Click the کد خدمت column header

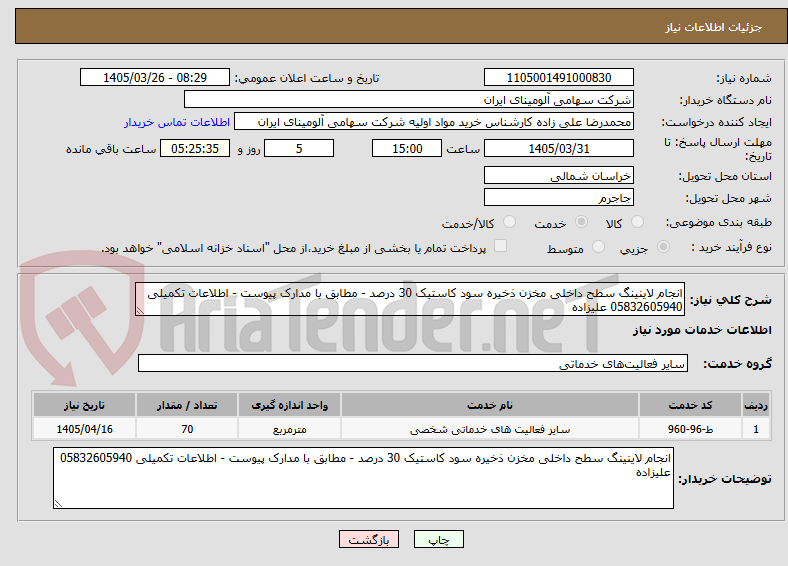tap(690, 405)
